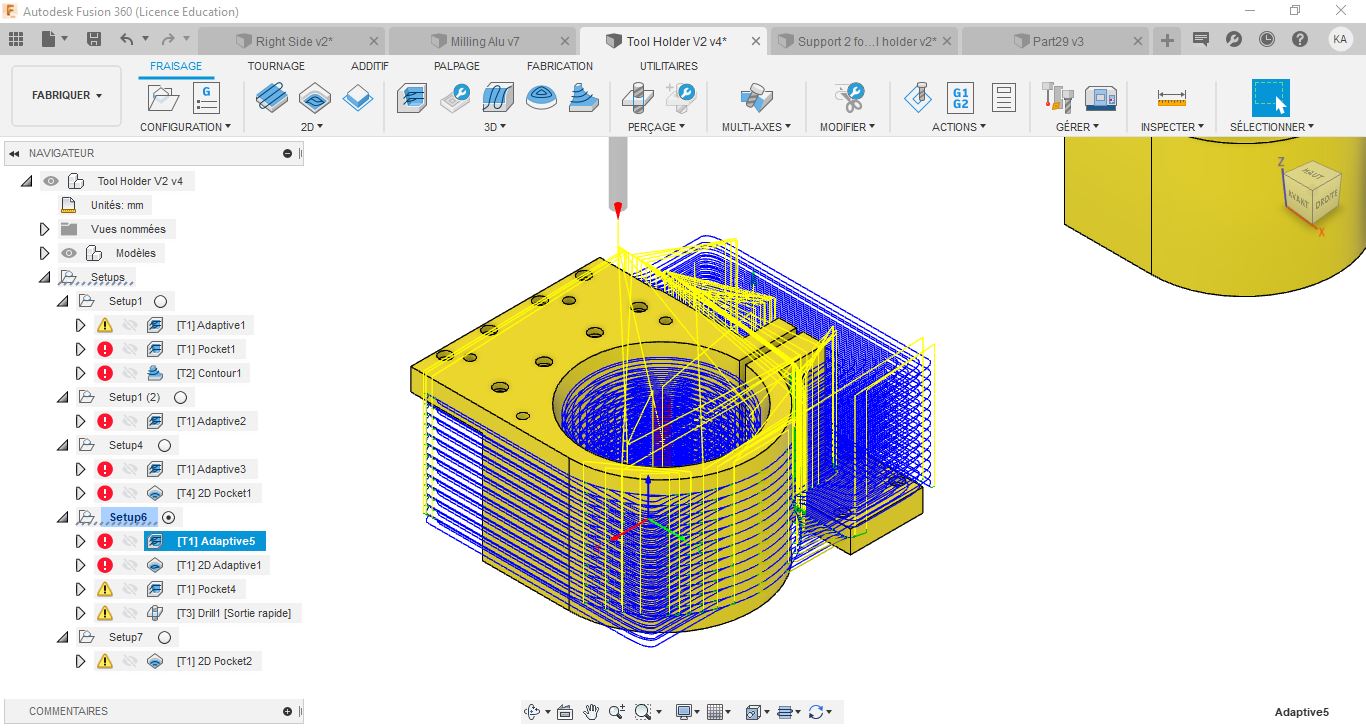Select the Unités: mm entry

click(116, 205)
